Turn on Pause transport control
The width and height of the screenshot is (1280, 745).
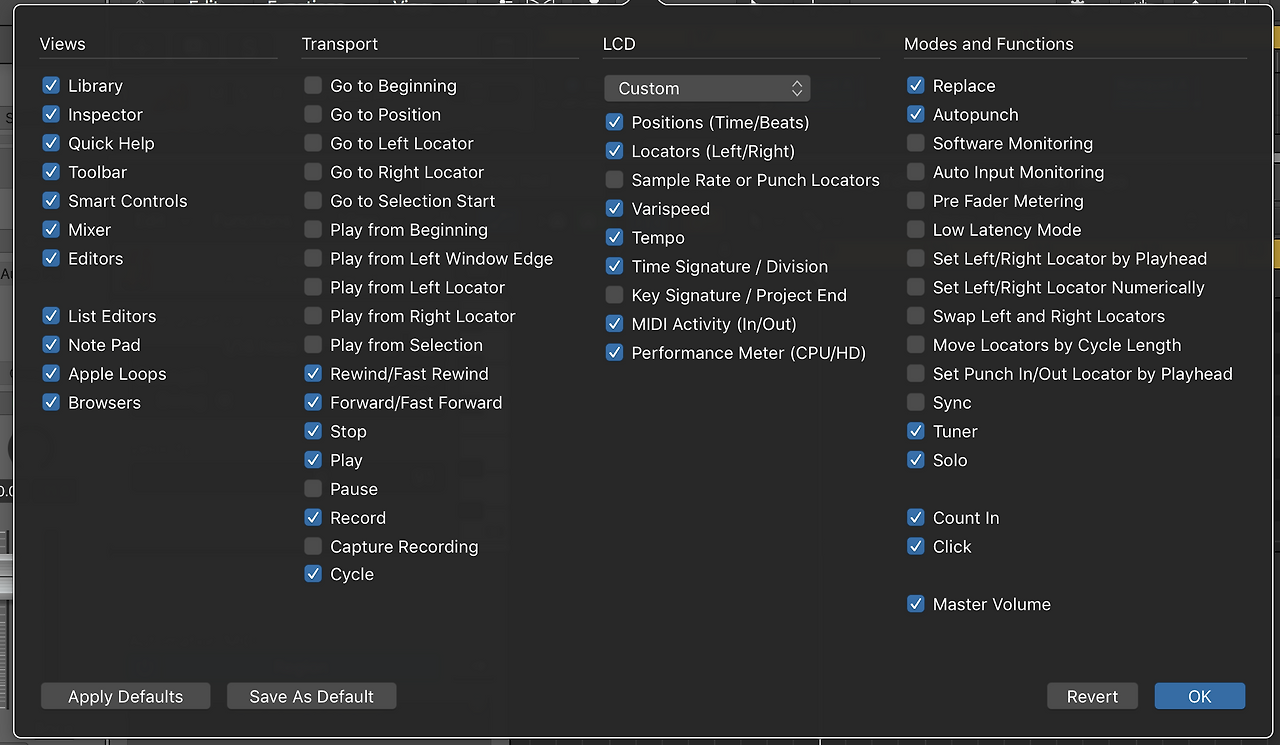[313, 489]
